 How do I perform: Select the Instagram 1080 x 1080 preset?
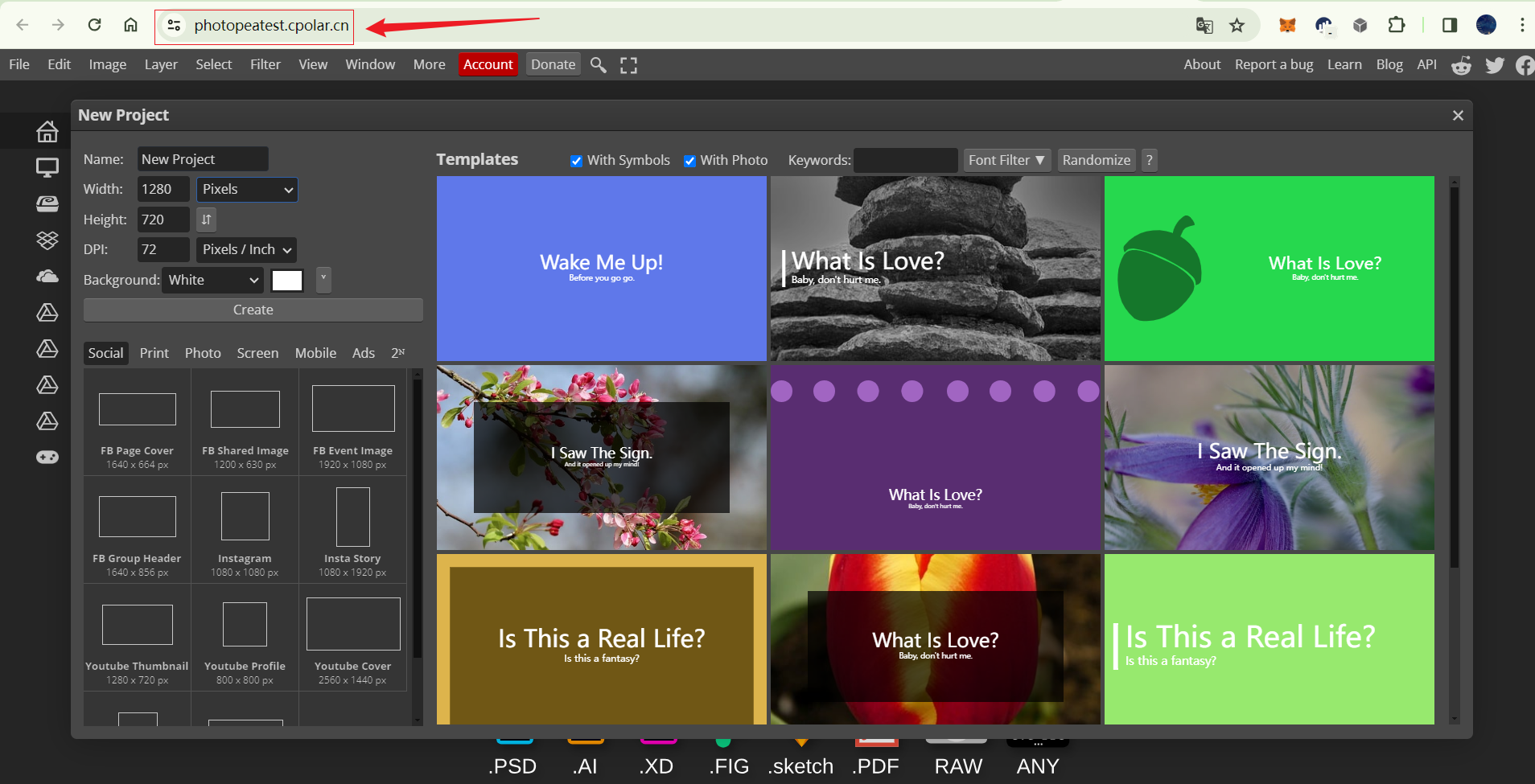click(245, 531)
